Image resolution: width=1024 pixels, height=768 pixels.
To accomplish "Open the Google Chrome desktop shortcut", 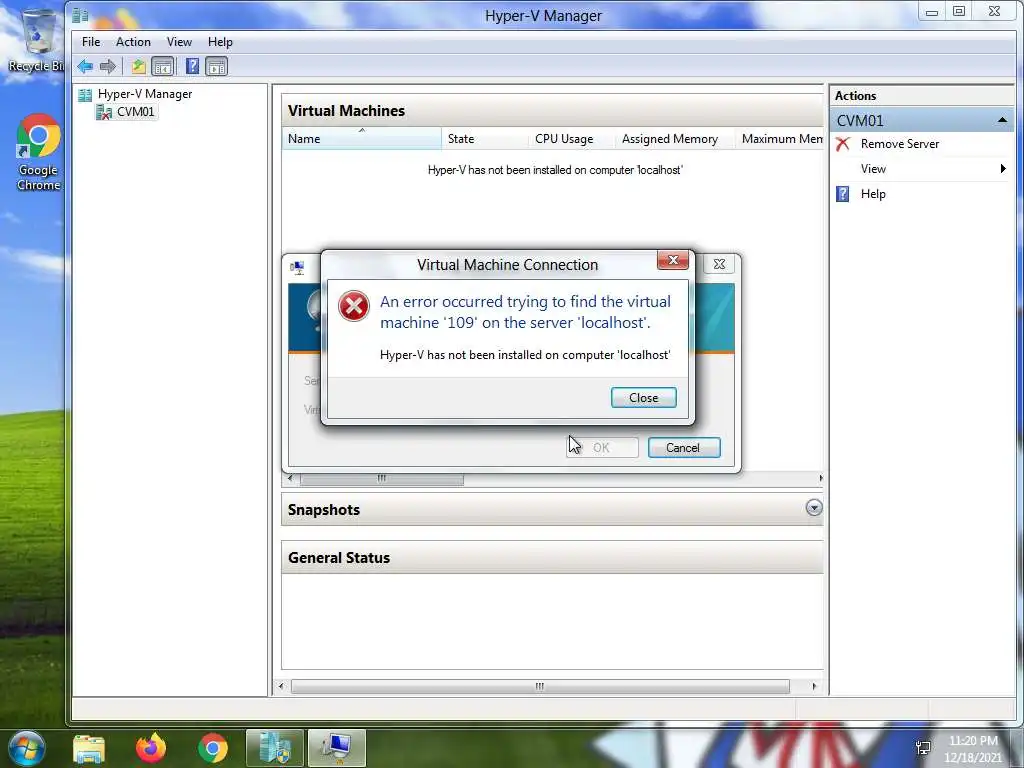I will coord(39,153).
